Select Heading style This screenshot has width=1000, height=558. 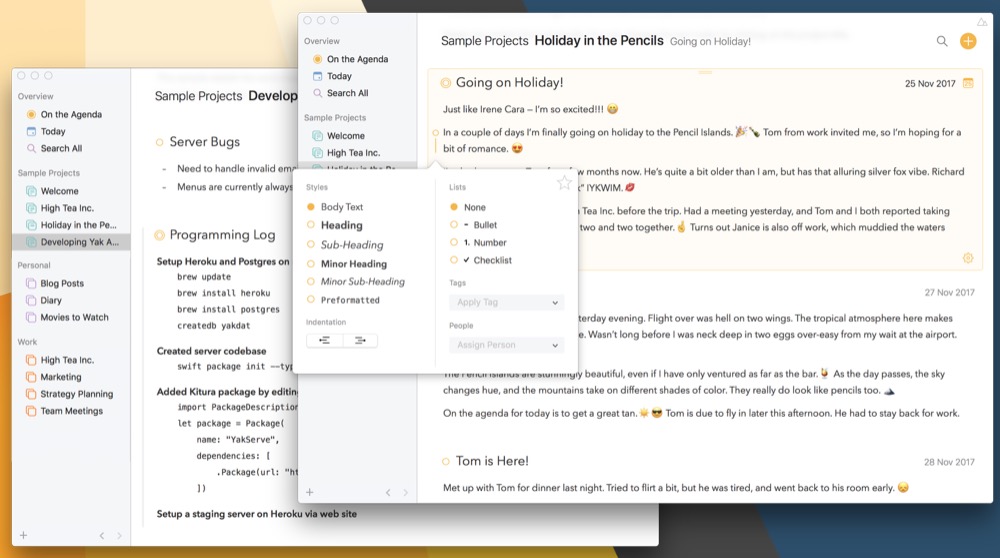335,225
